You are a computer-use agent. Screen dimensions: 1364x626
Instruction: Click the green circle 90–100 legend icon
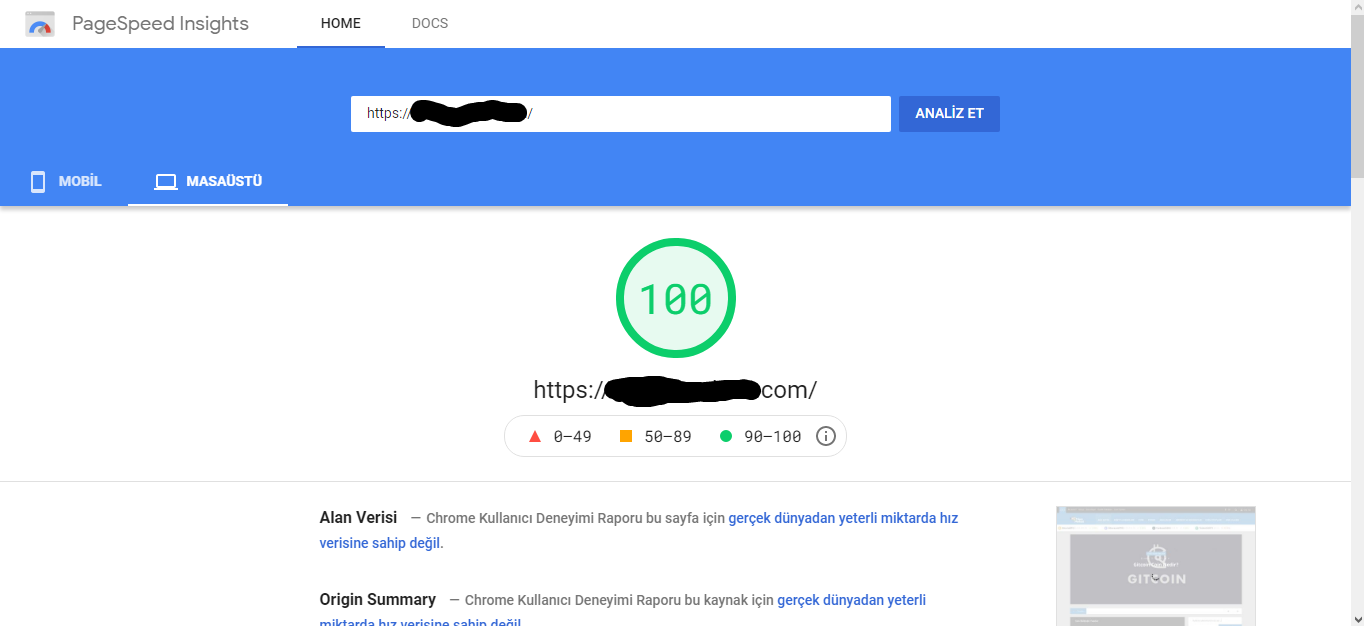coord(726,436)
